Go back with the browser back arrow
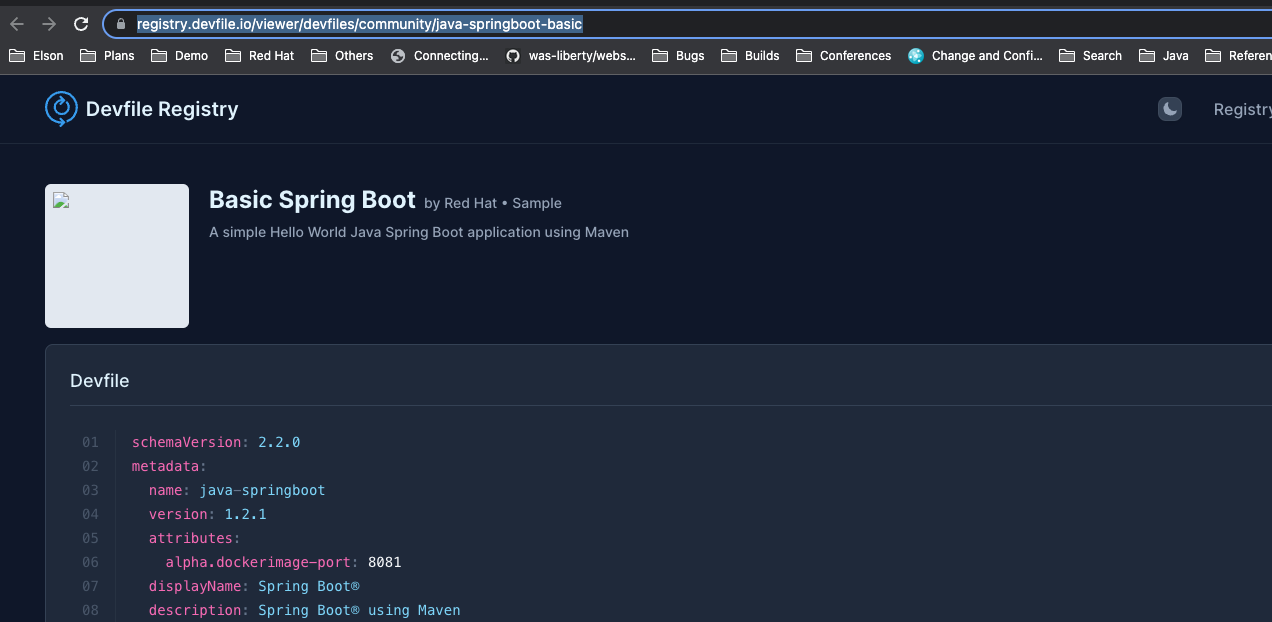Screen dimensions: 1272x622 17,24
